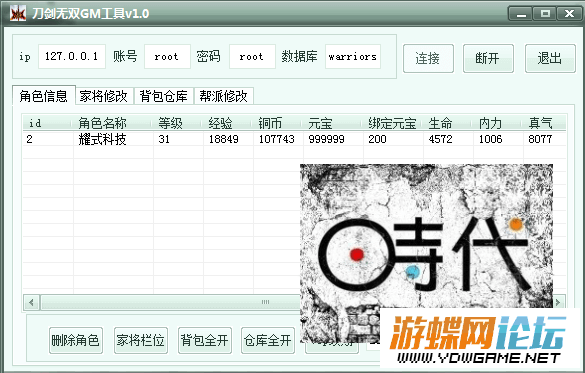This screenshot has width=585, height=373.
Task: Switch to the 家将修改 tab
Action: [x=104, y=96]
